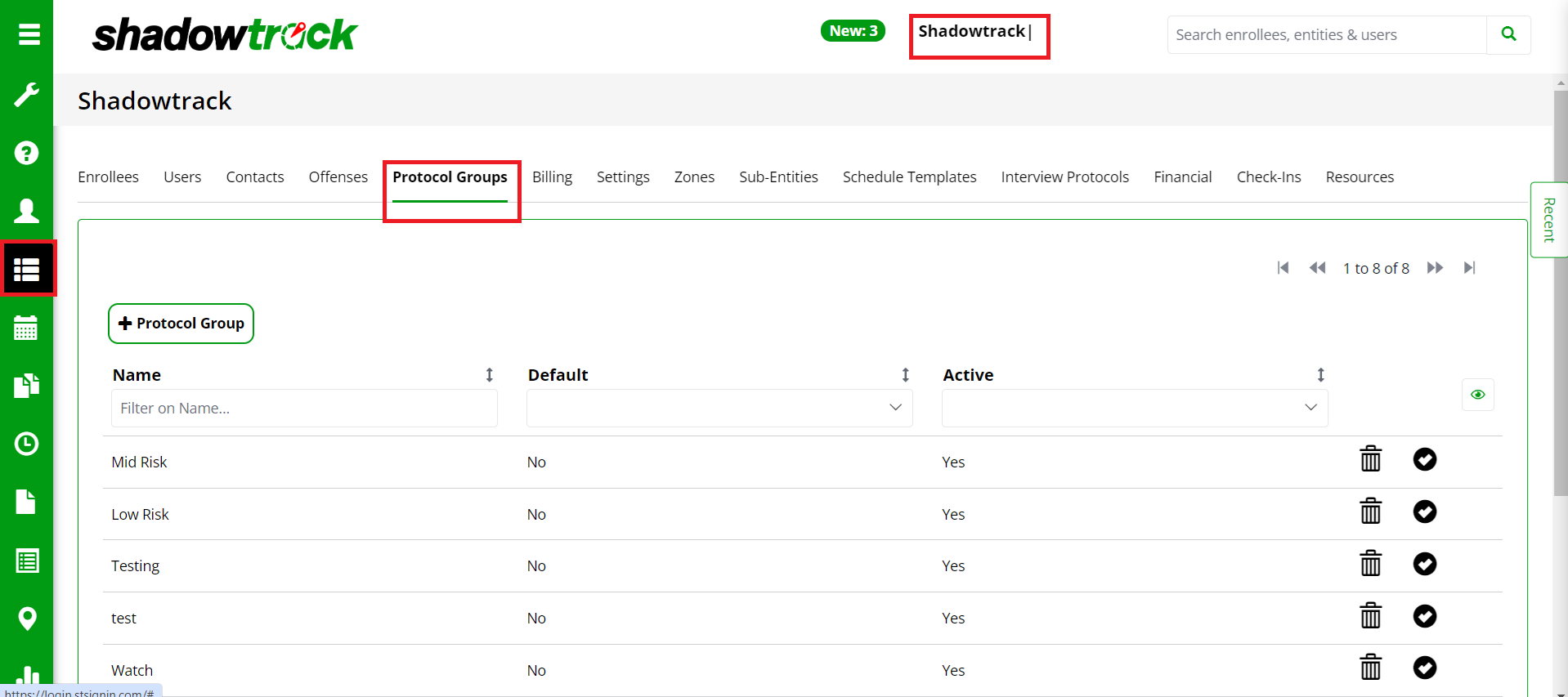Click the single document sidebar icon
Viewport: 1568px width, 697px height.
pyautogui.click(x=26, y=502)
